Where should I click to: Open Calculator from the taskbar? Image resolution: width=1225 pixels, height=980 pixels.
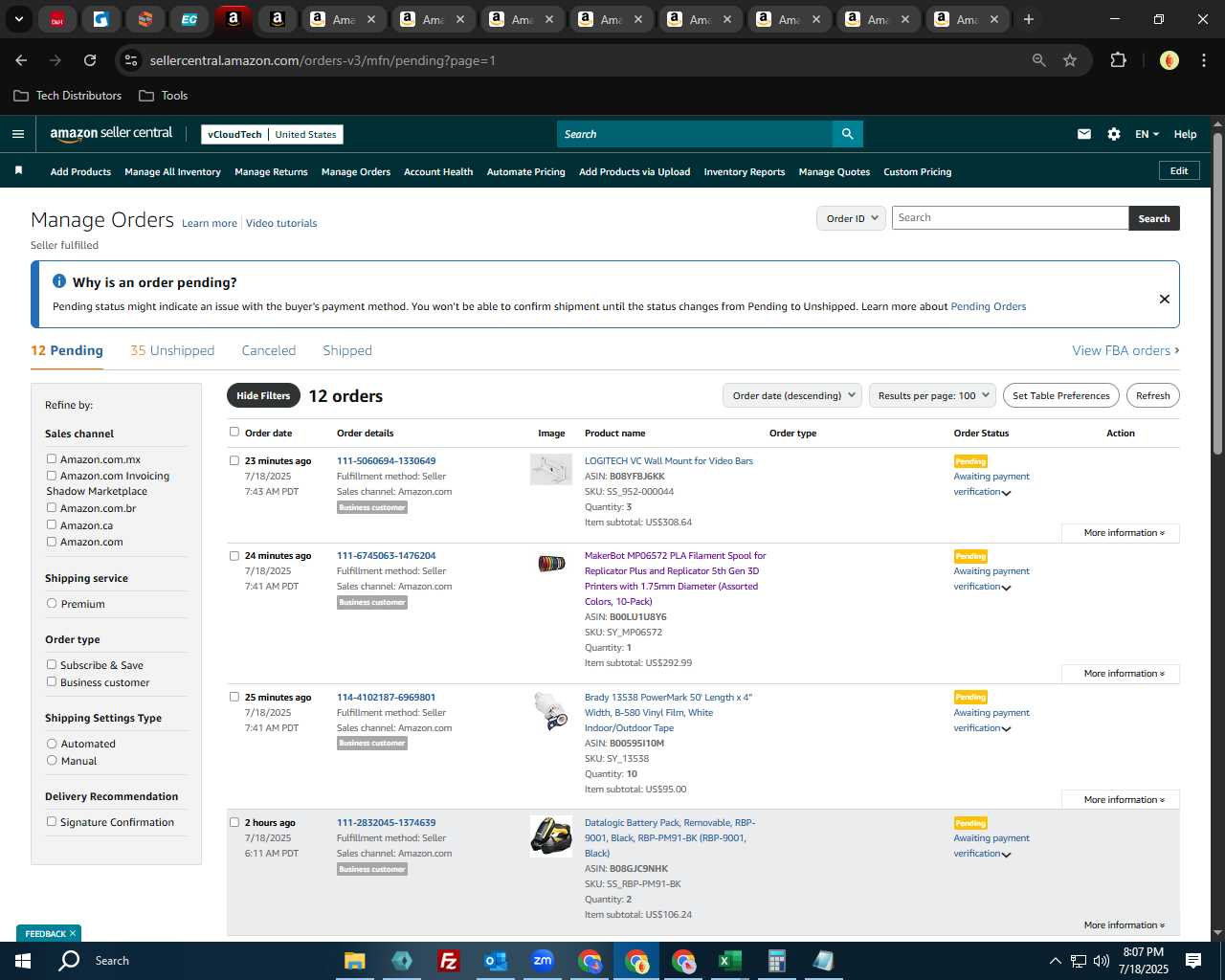click(x=776, y=960)
